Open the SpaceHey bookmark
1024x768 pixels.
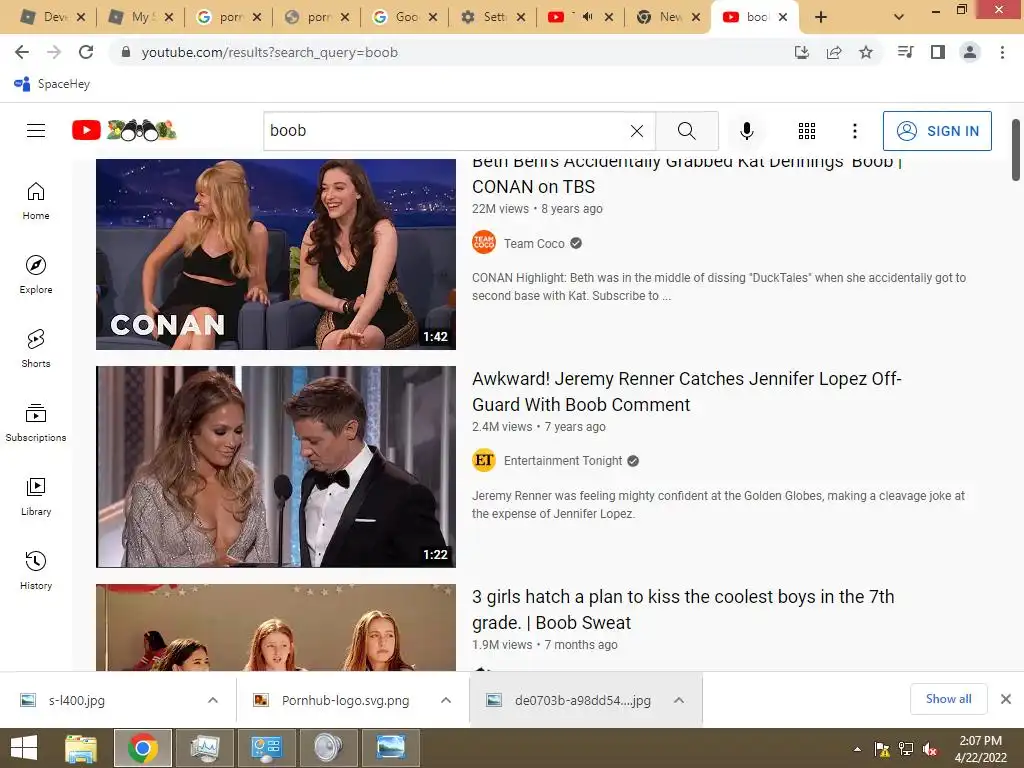52,84
